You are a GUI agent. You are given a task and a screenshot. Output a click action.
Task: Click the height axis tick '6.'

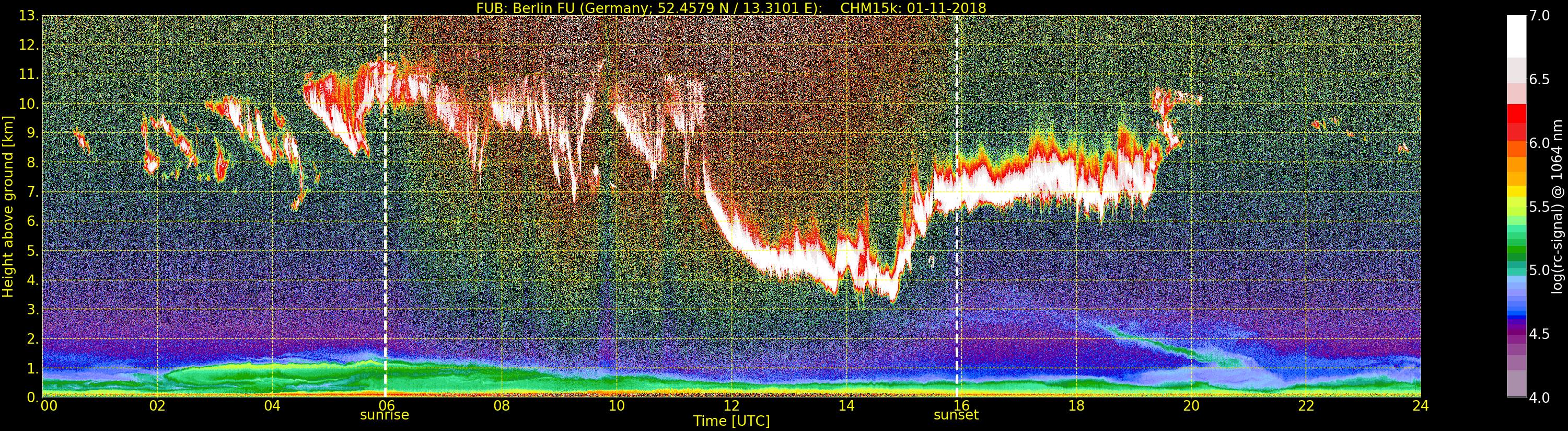[x=32, y=221]
